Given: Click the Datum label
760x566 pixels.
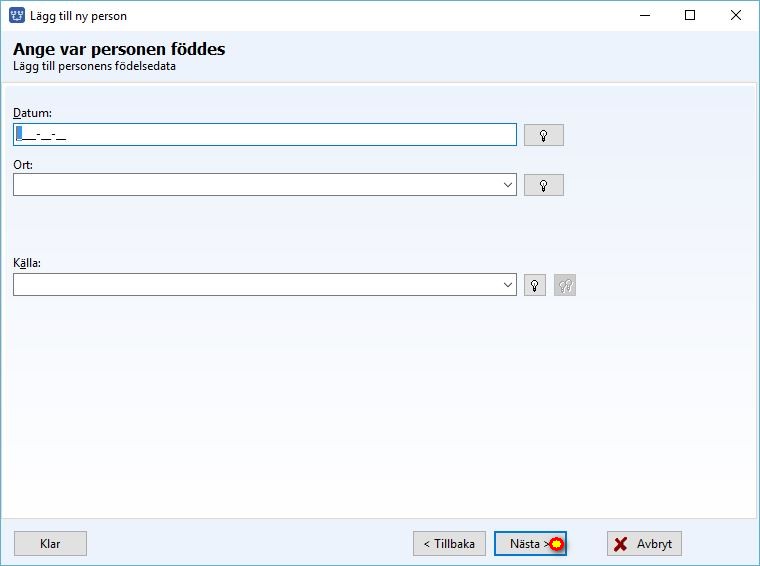Looking at the screenshot, I should click(32, 113).
